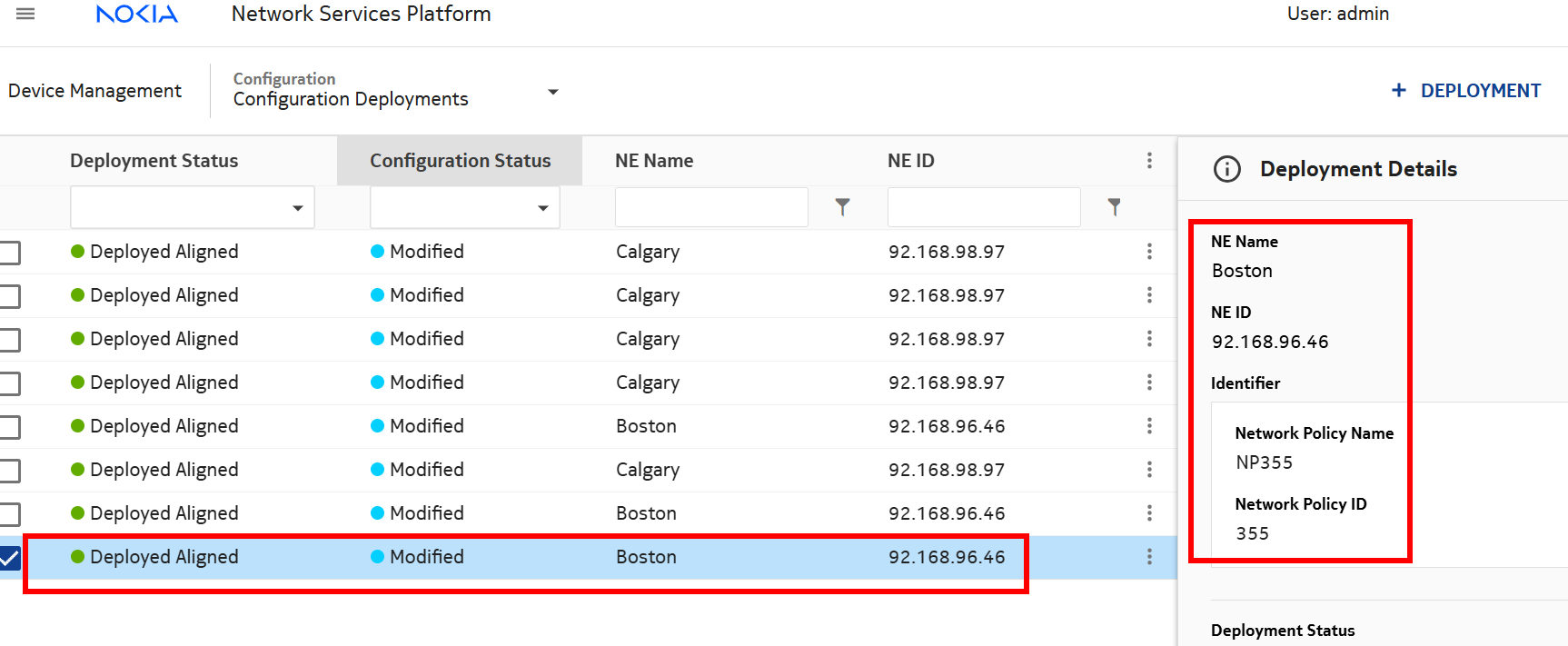The image size is (1568, 646).
Task: Expand the Configuration Deployments view selector
Action: tap(552, 92)
